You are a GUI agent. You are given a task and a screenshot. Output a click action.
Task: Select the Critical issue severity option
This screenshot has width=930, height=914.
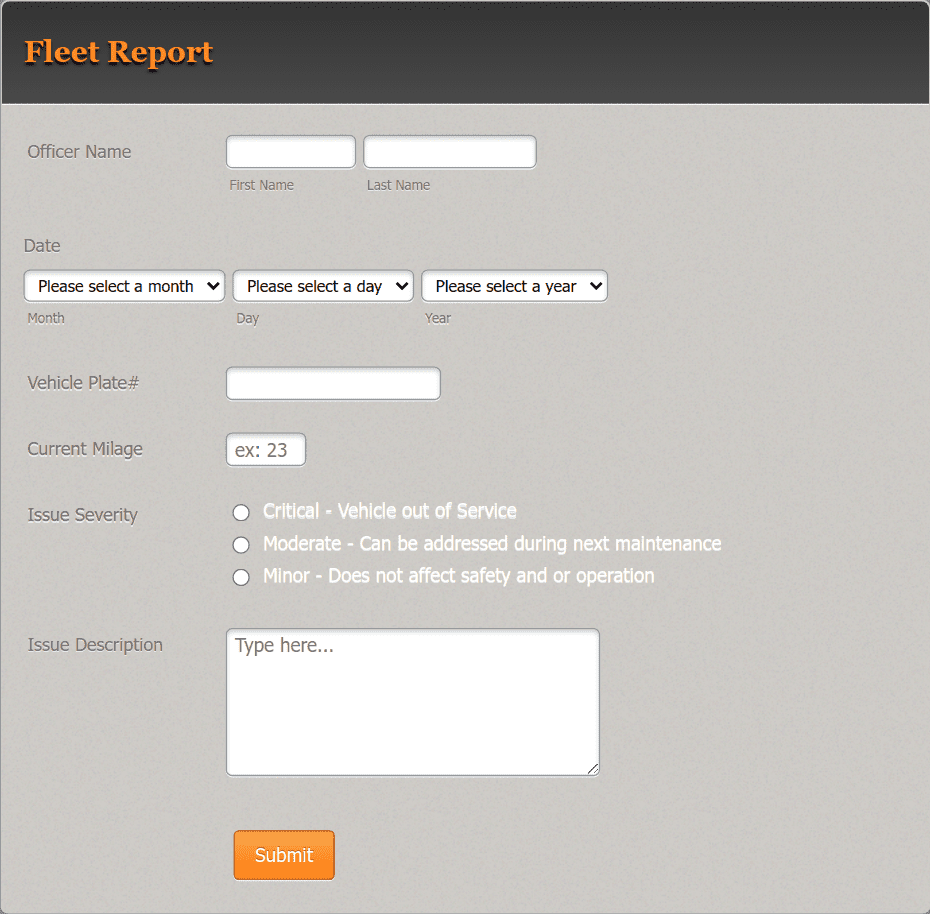coord(241,512)
